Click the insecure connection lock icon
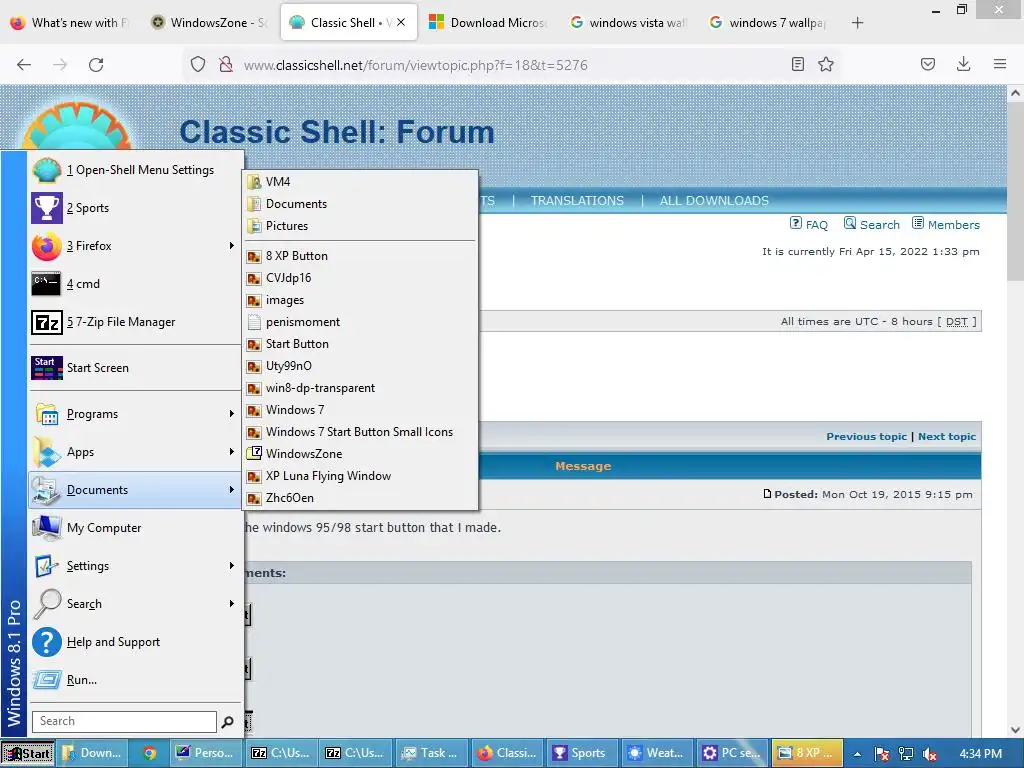The width and height of the screenshot is (1024, 768). click(226, 64)
